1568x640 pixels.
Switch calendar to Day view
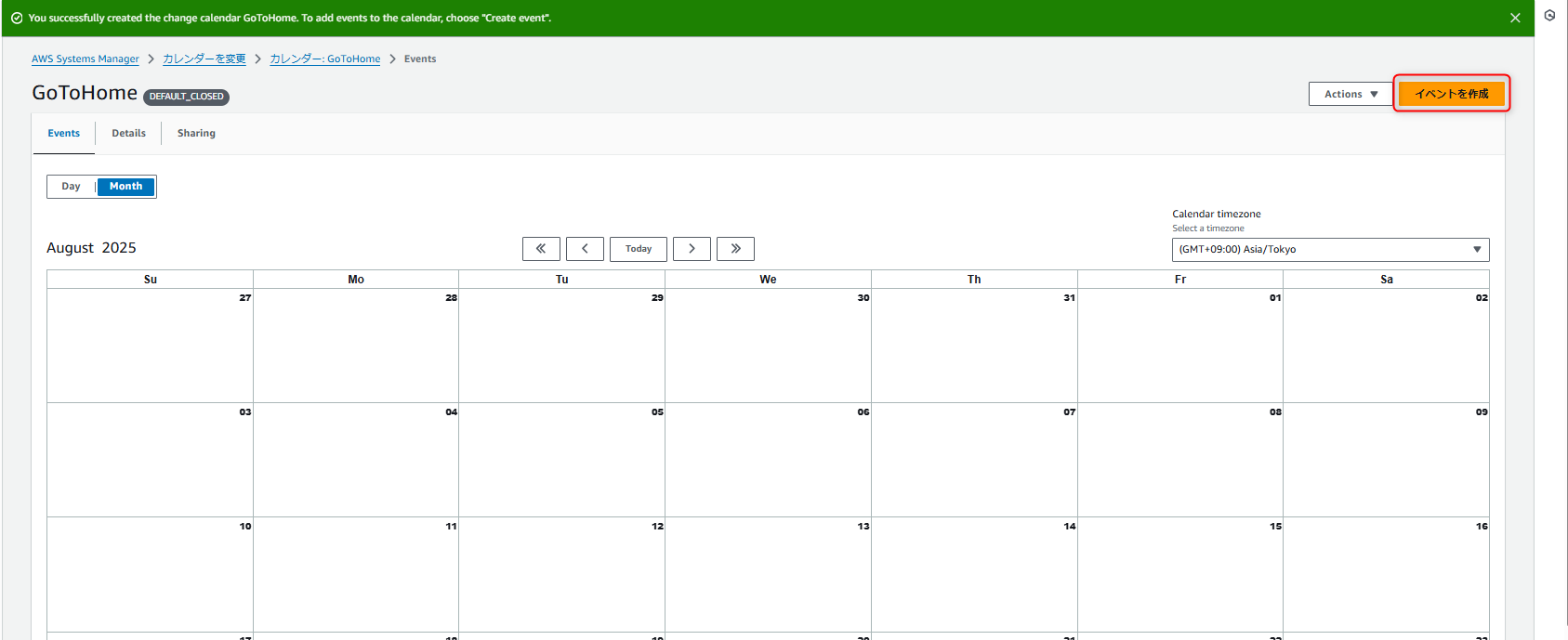[x=72, y=187]
